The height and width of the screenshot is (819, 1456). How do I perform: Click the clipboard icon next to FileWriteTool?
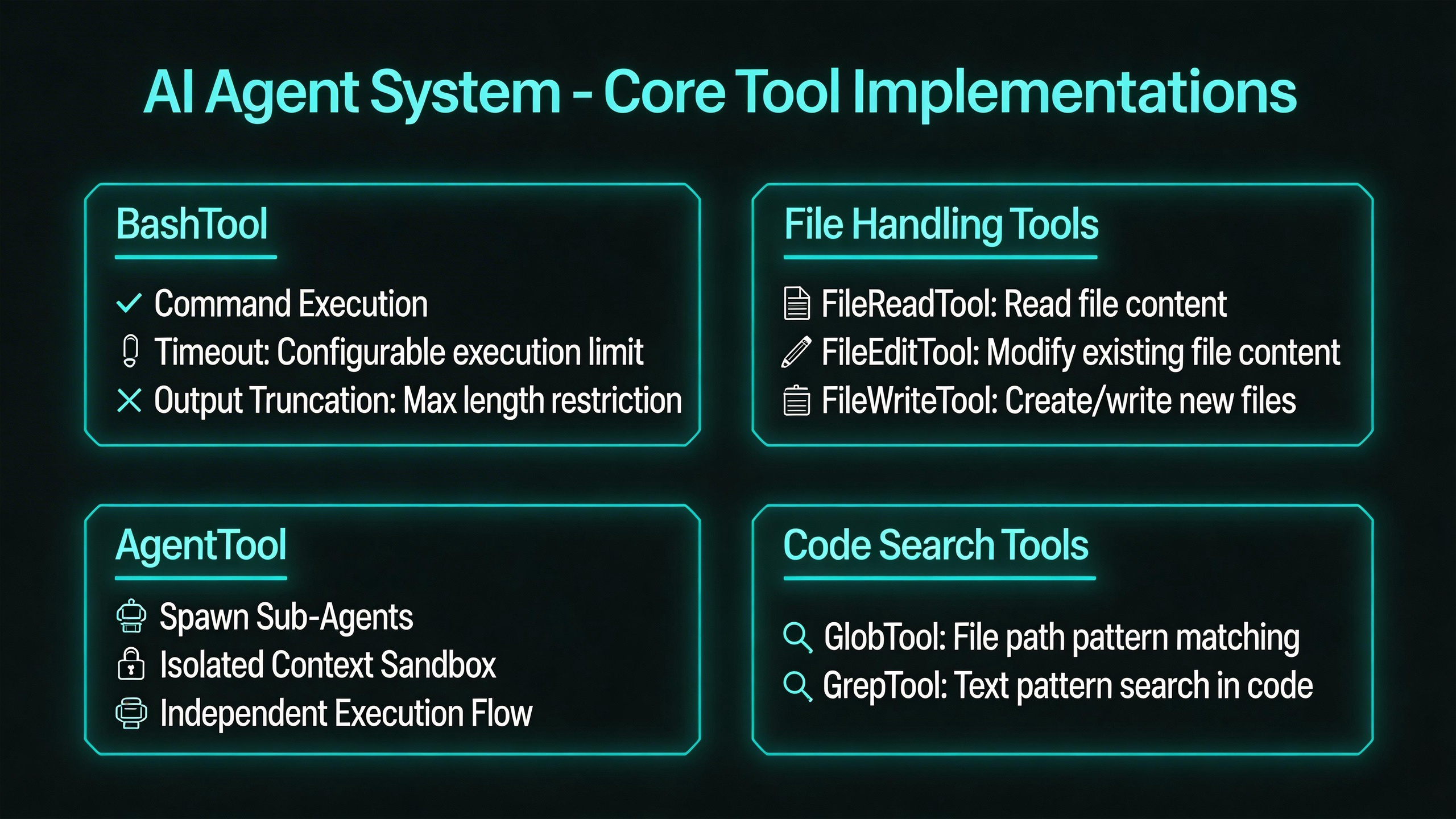pyautogui.click(x=797, y=401)
